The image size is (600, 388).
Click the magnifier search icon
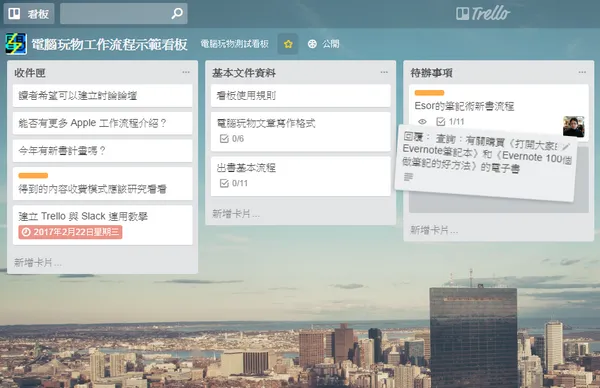(177, 13)
